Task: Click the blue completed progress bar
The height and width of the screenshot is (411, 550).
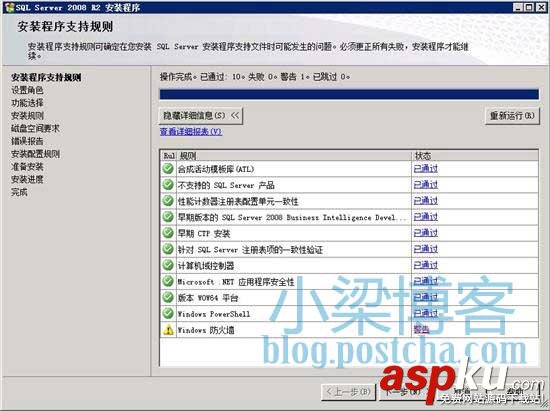Action: pyautogui.click(x=349, y=94)
